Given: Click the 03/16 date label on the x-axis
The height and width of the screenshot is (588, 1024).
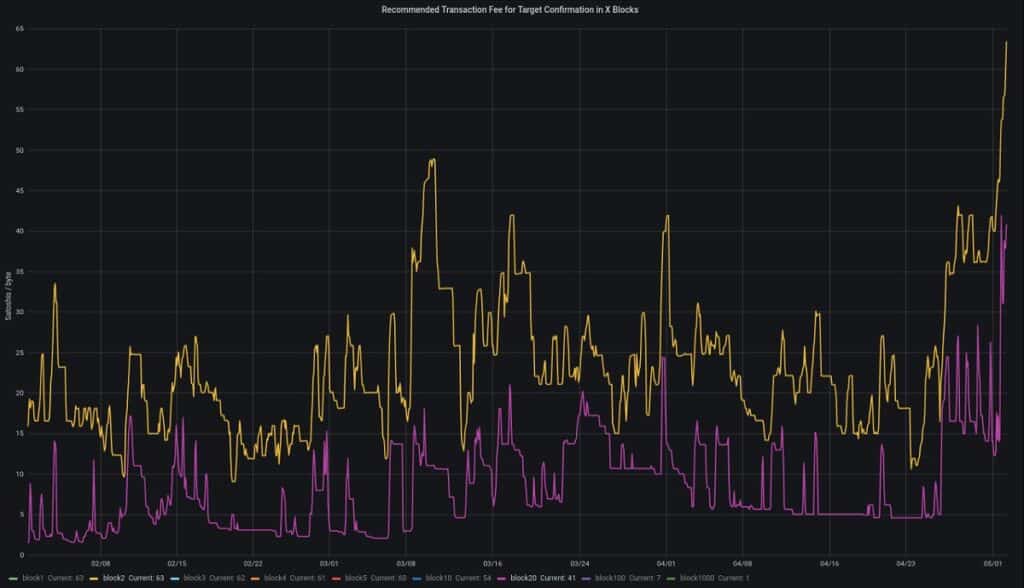Looking at the screenshot, I should point(492,564).
